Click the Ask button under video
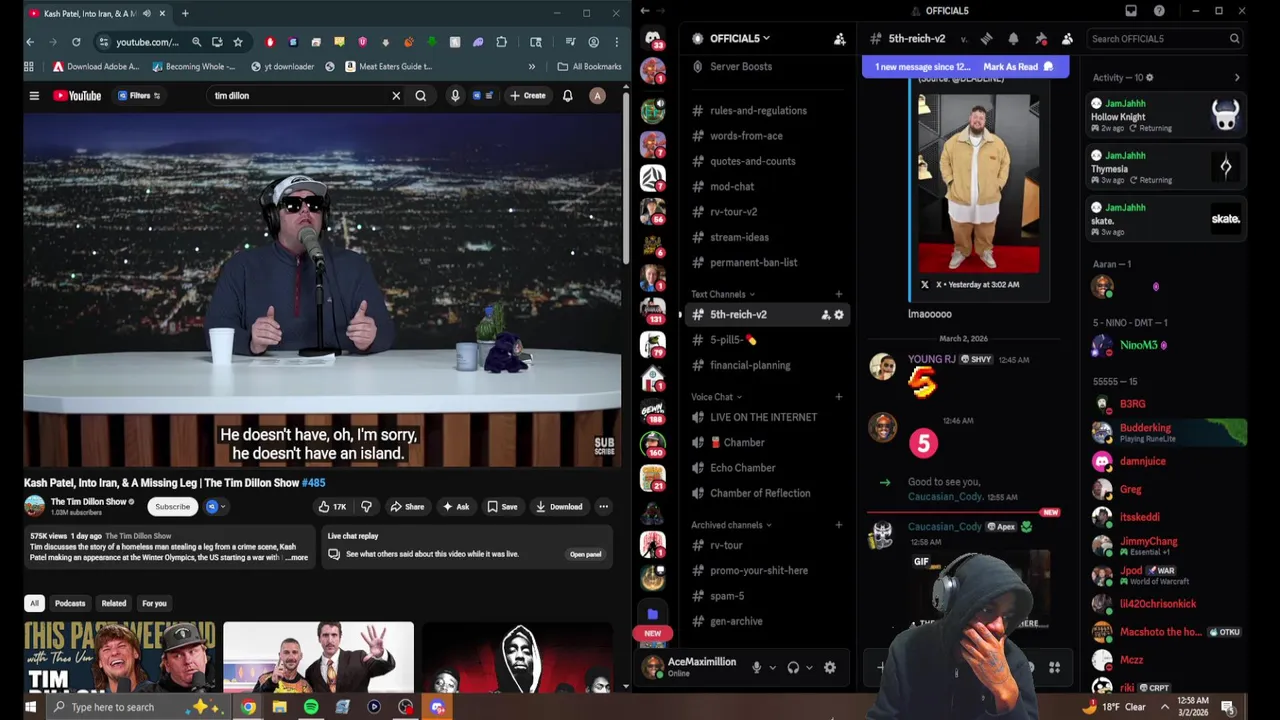 tap(455, 507)
